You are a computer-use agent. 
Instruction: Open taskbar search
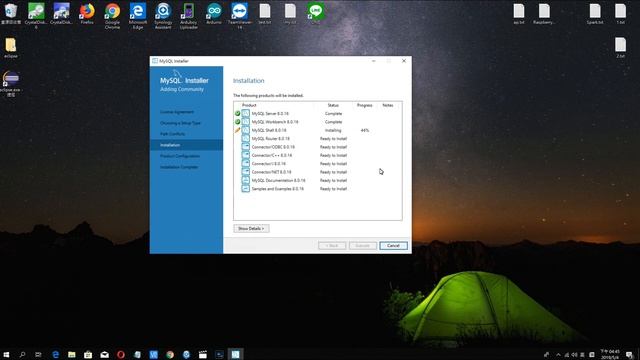coord(22,354)
